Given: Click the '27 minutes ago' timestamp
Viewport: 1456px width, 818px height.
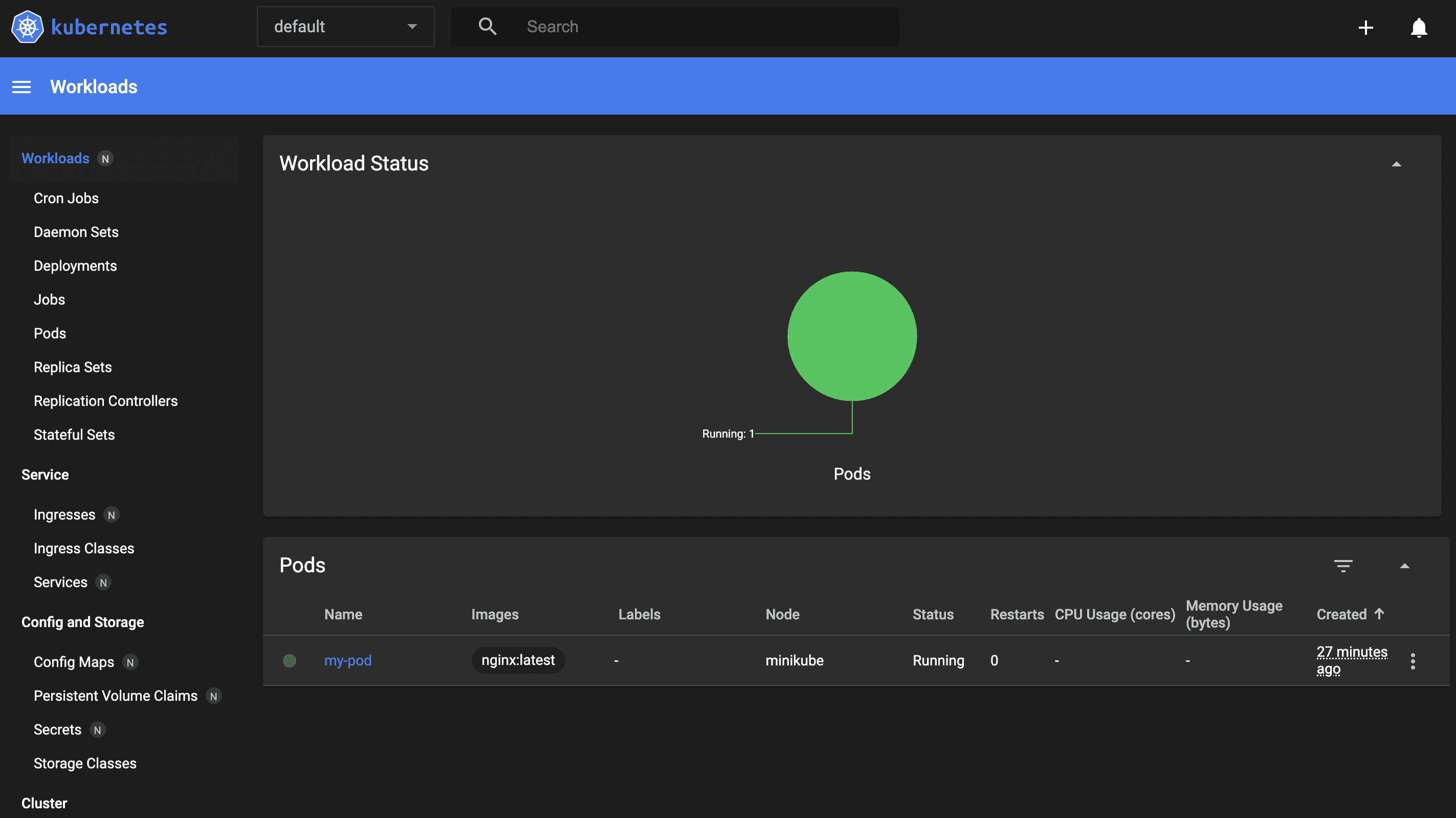Looking at the screenshot, I should click(x=1352, y=661).
